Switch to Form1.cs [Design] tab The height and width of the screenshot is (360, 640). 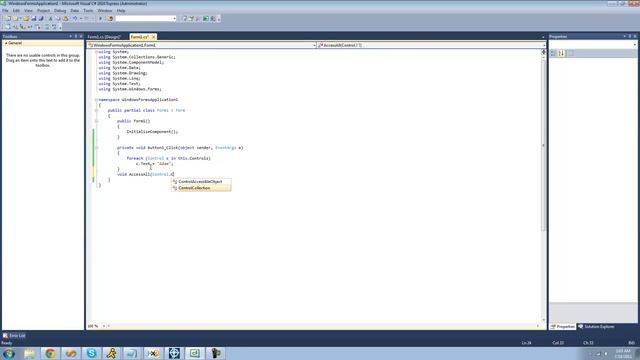click(104, 37)
